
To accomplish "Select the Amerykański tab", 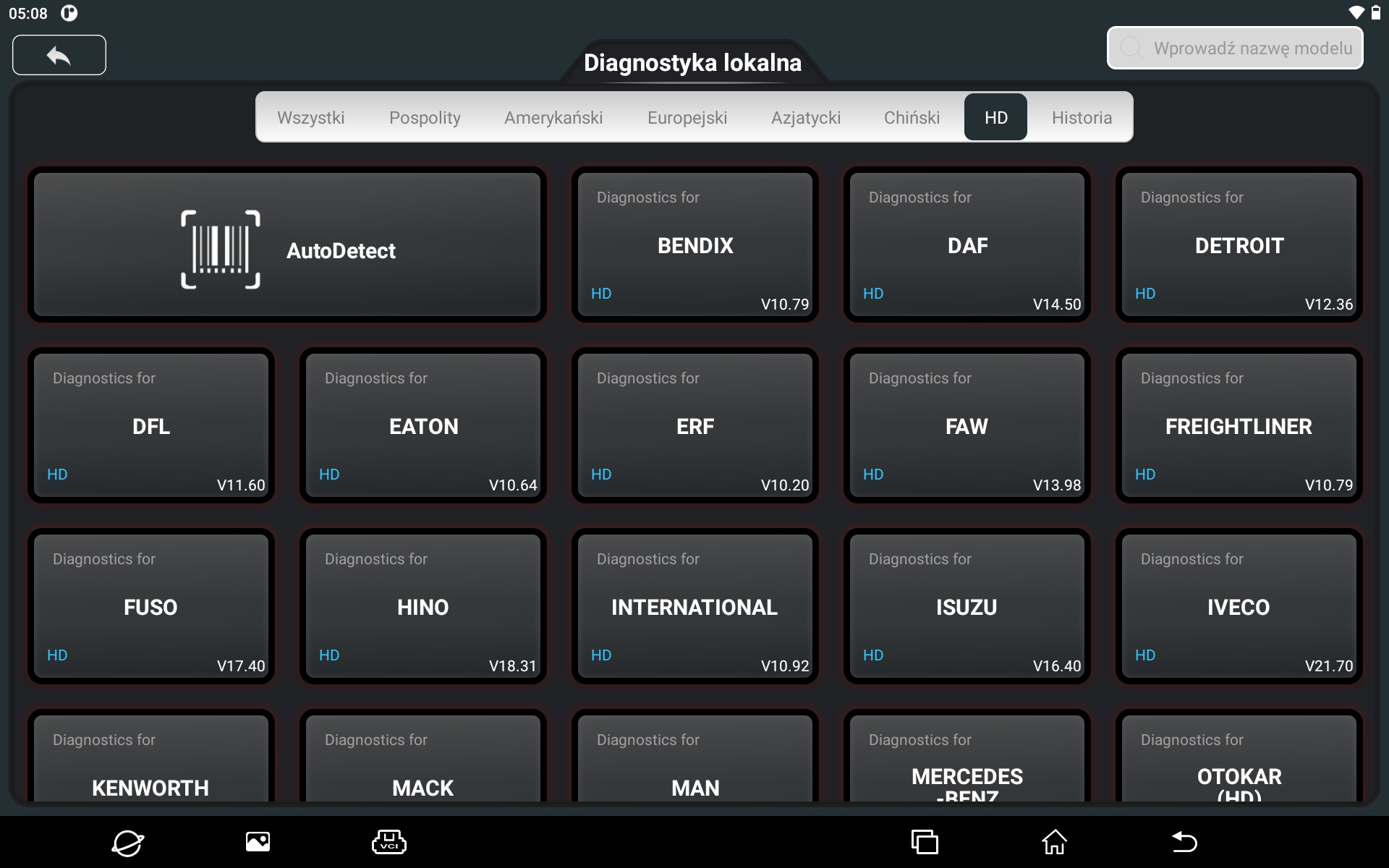I will 553,117.
